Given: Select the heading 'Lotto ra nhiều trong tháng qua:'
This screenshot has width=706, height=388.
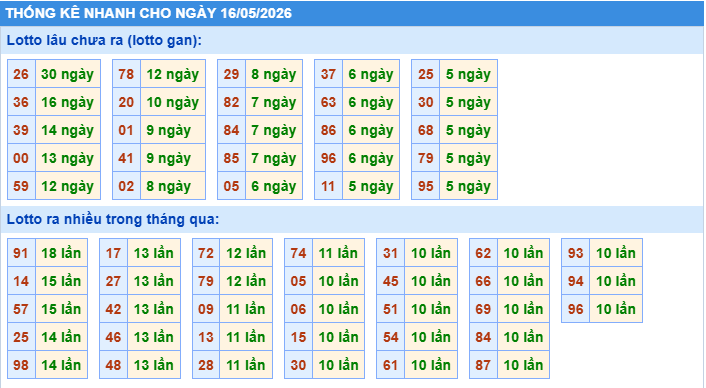Looking at the screenshot, I should coord(113,219).
